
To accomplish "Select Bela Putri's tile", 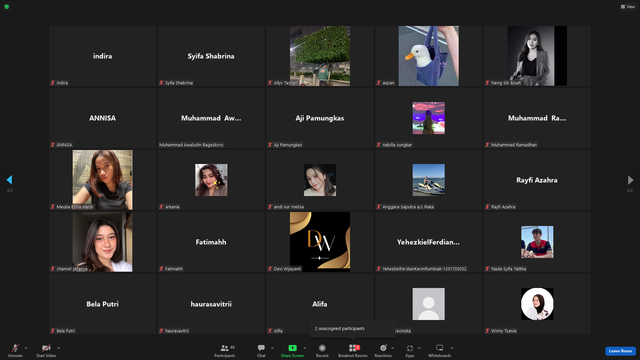I will point(102,304).
